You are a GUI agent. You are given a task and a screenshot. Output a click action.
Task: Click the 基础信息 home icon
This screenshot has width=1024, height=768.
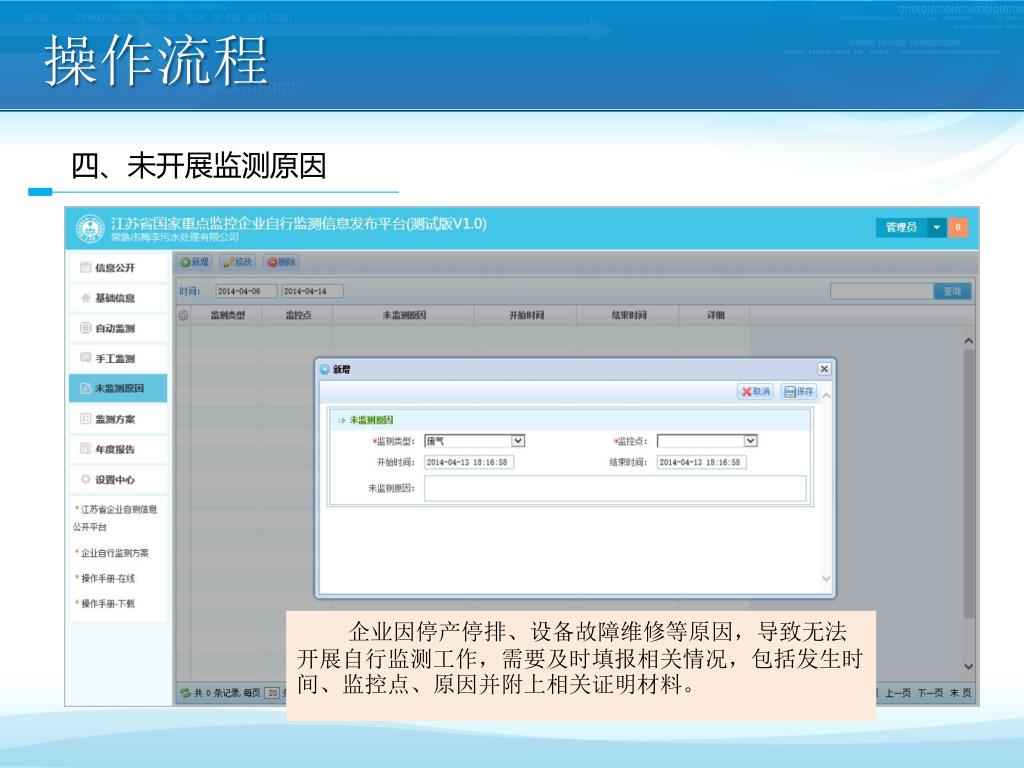pos(85,298)
